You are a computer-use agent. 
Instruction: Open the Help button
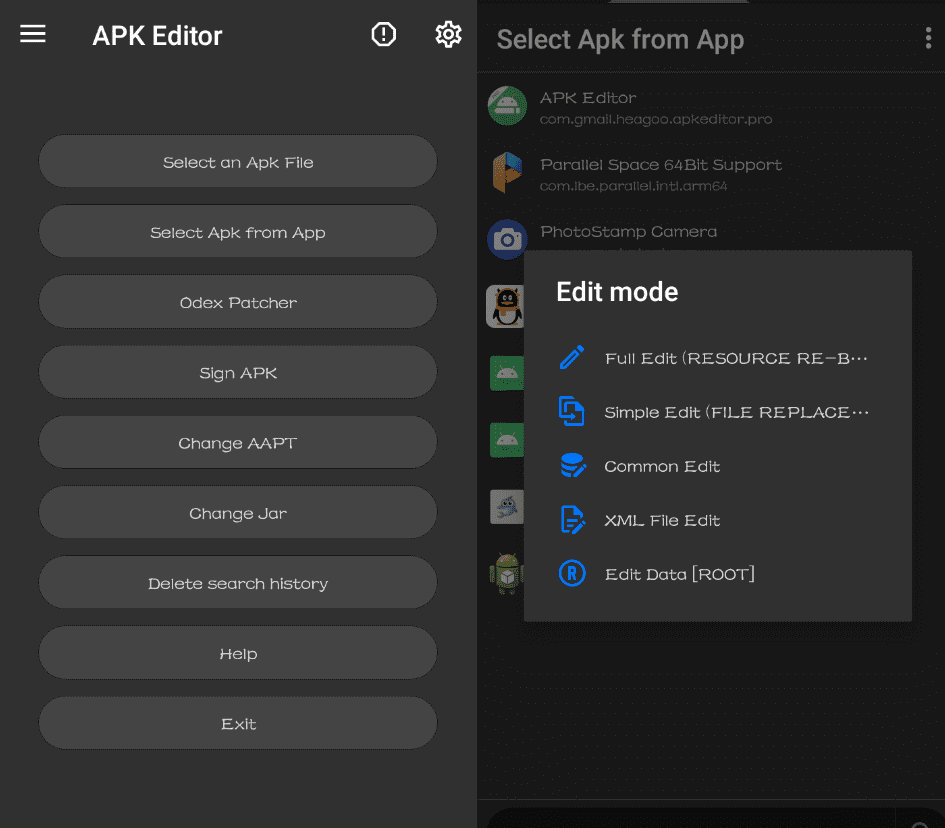pos(238,653)
